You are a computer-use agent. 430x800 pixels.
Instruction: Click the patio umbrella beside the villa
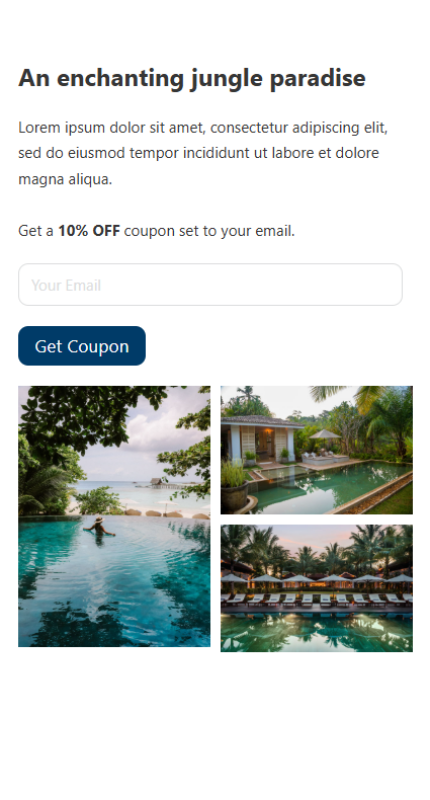click(x=324, y=435)
